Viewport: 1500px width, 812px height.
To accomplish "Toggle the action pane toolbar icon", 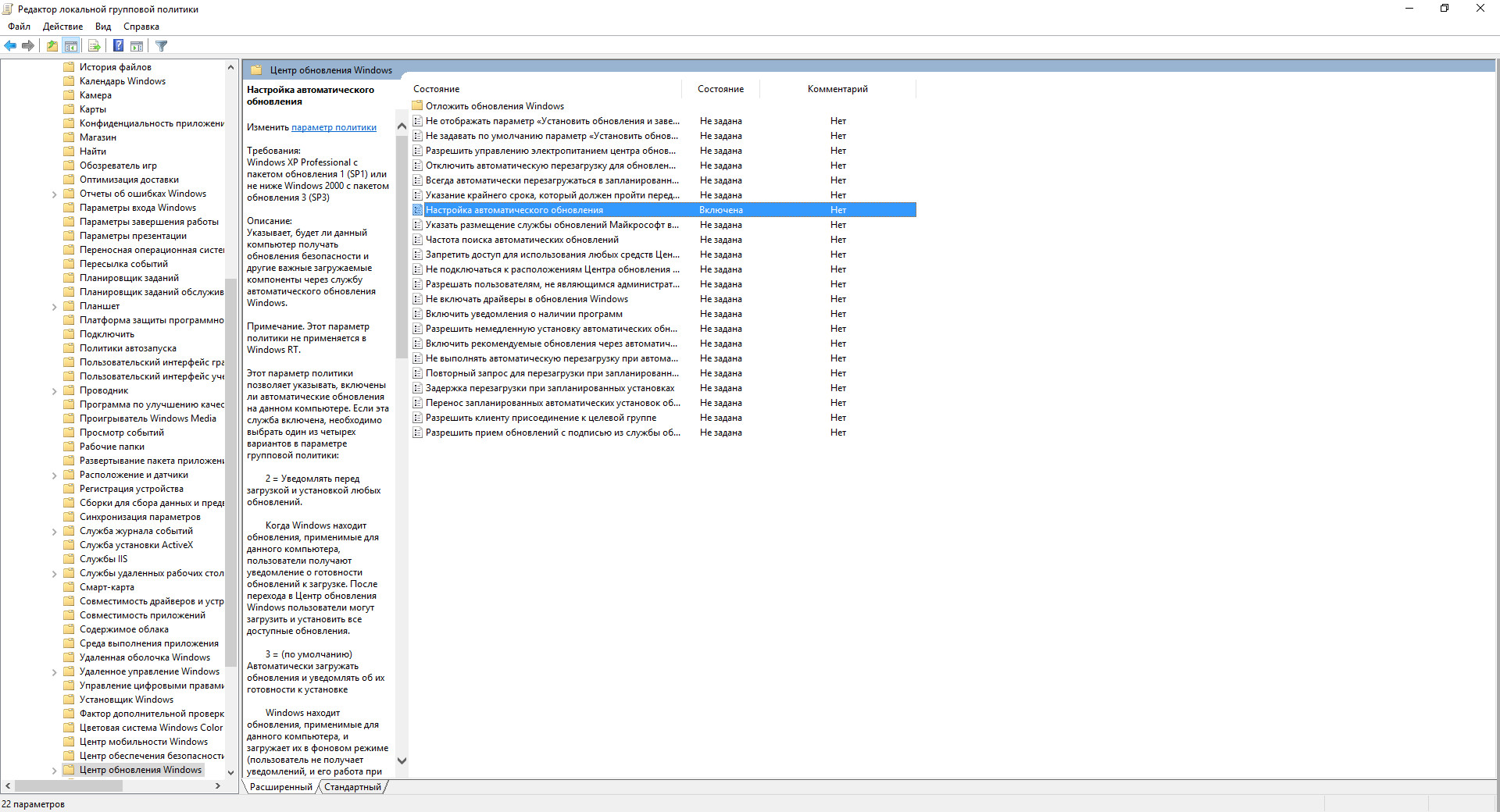I will 137,46.
